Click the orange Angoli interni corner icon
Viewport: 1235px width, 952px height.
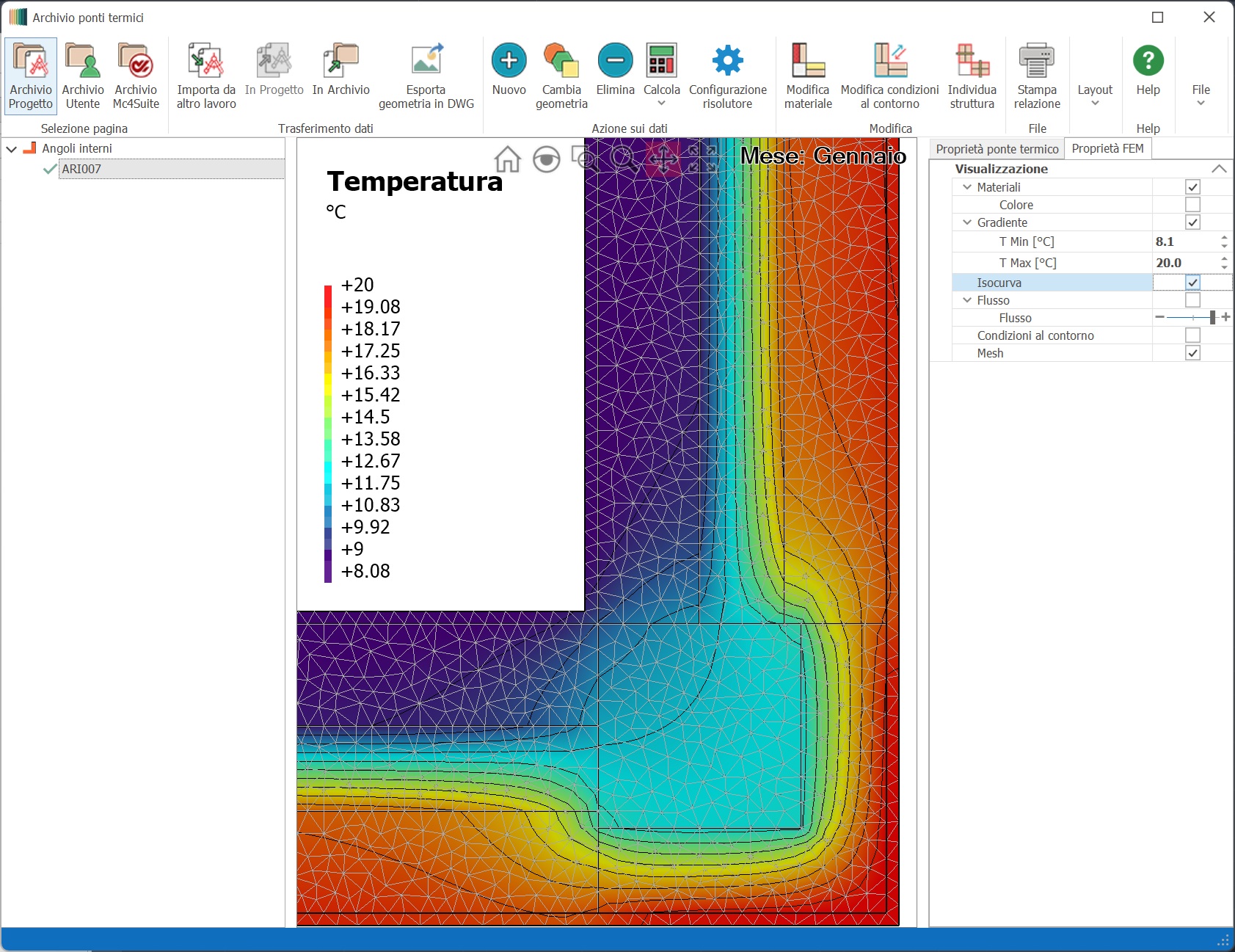30,148
